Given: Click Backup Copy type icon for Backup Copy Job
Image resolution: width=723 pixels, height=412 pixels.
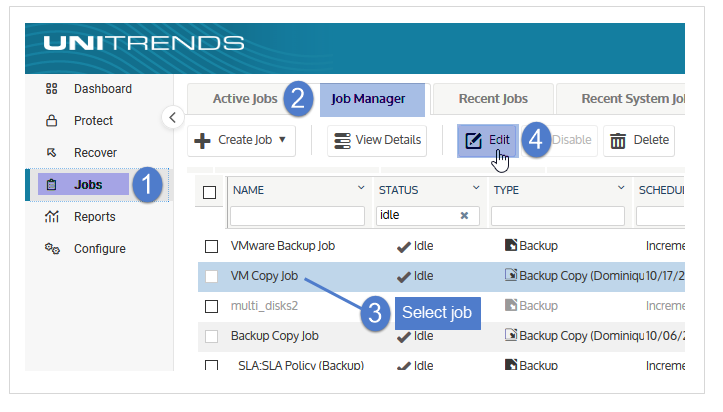Looking at the screenshot, I should pos(510,335).
